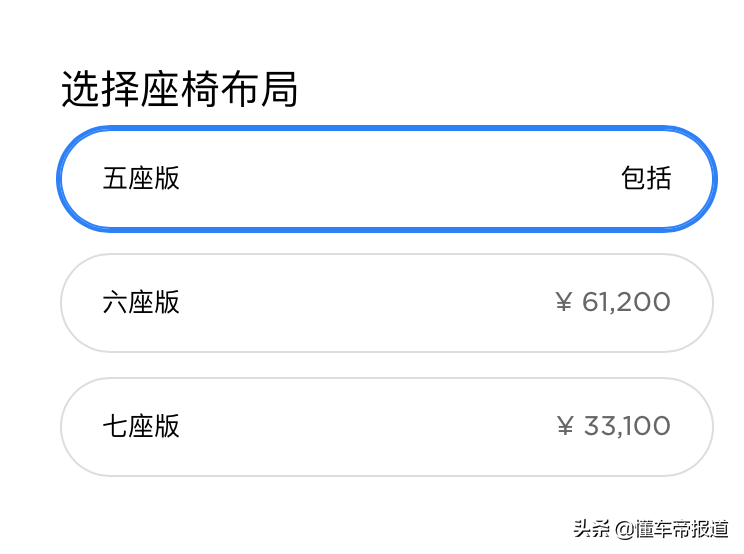Click the @ symbol in the watermark
The height and width of the screenshot is (554, 744).
pyautogui.click(x=624, y=529)
